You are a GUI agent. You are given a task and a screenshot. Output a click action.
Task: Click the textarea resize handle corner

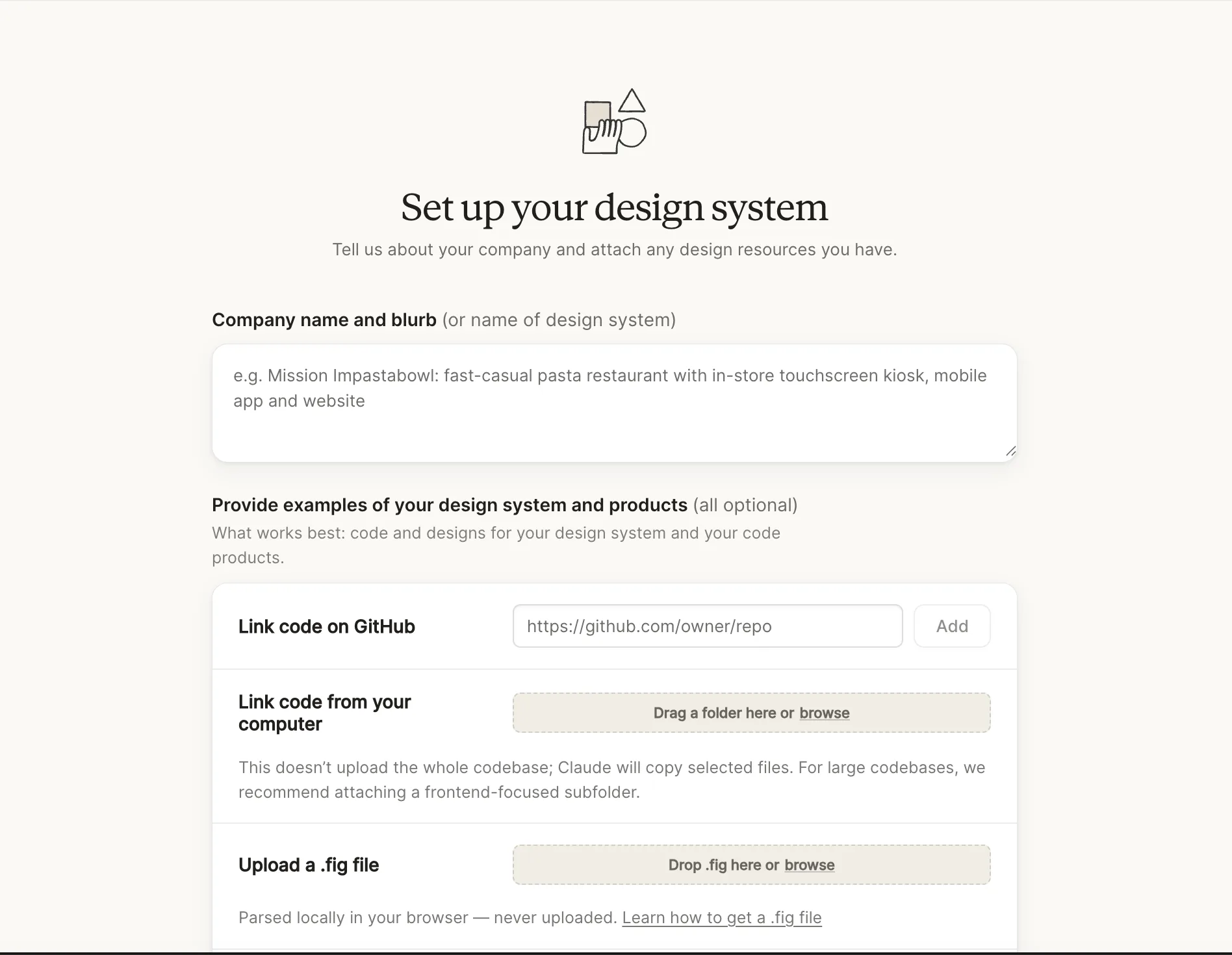1010,452
